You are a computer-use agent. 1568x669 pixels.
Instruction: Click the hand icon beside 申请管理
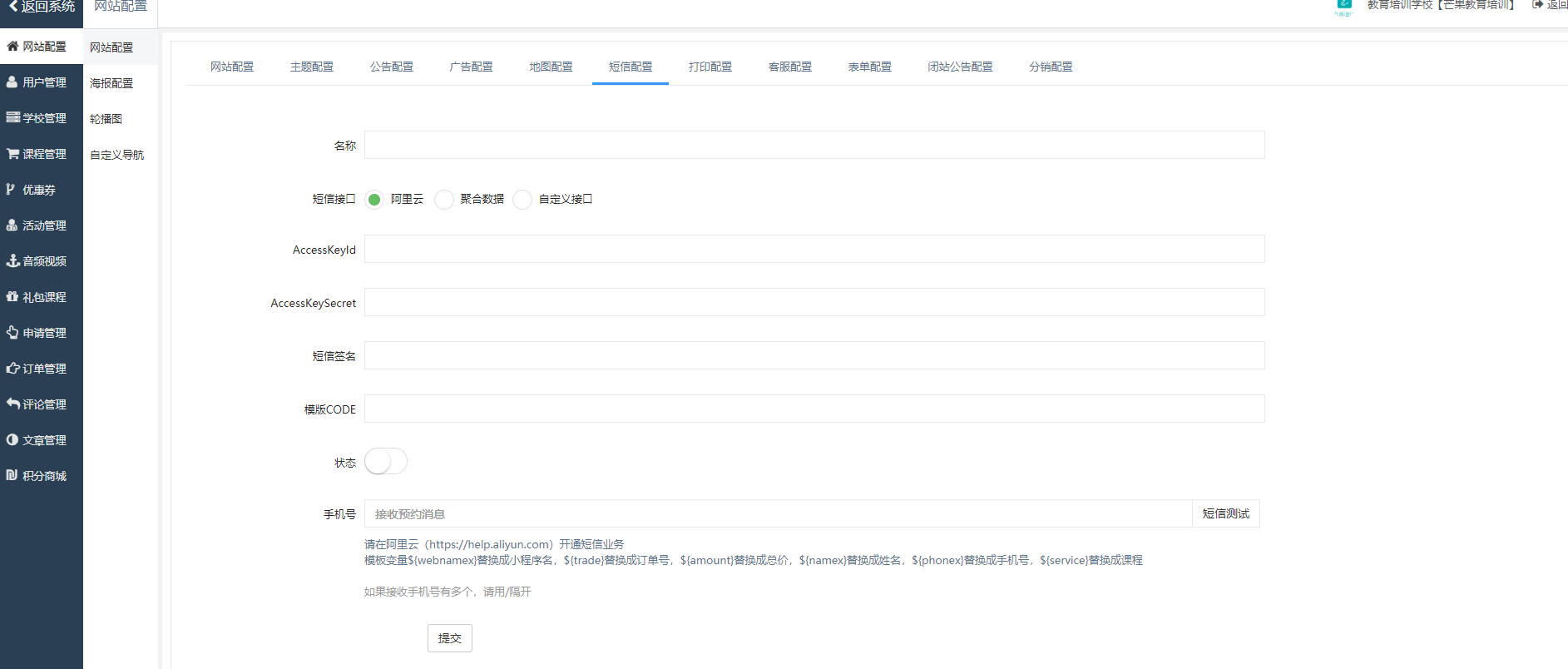pyautogui.click(x=12, y=333)
